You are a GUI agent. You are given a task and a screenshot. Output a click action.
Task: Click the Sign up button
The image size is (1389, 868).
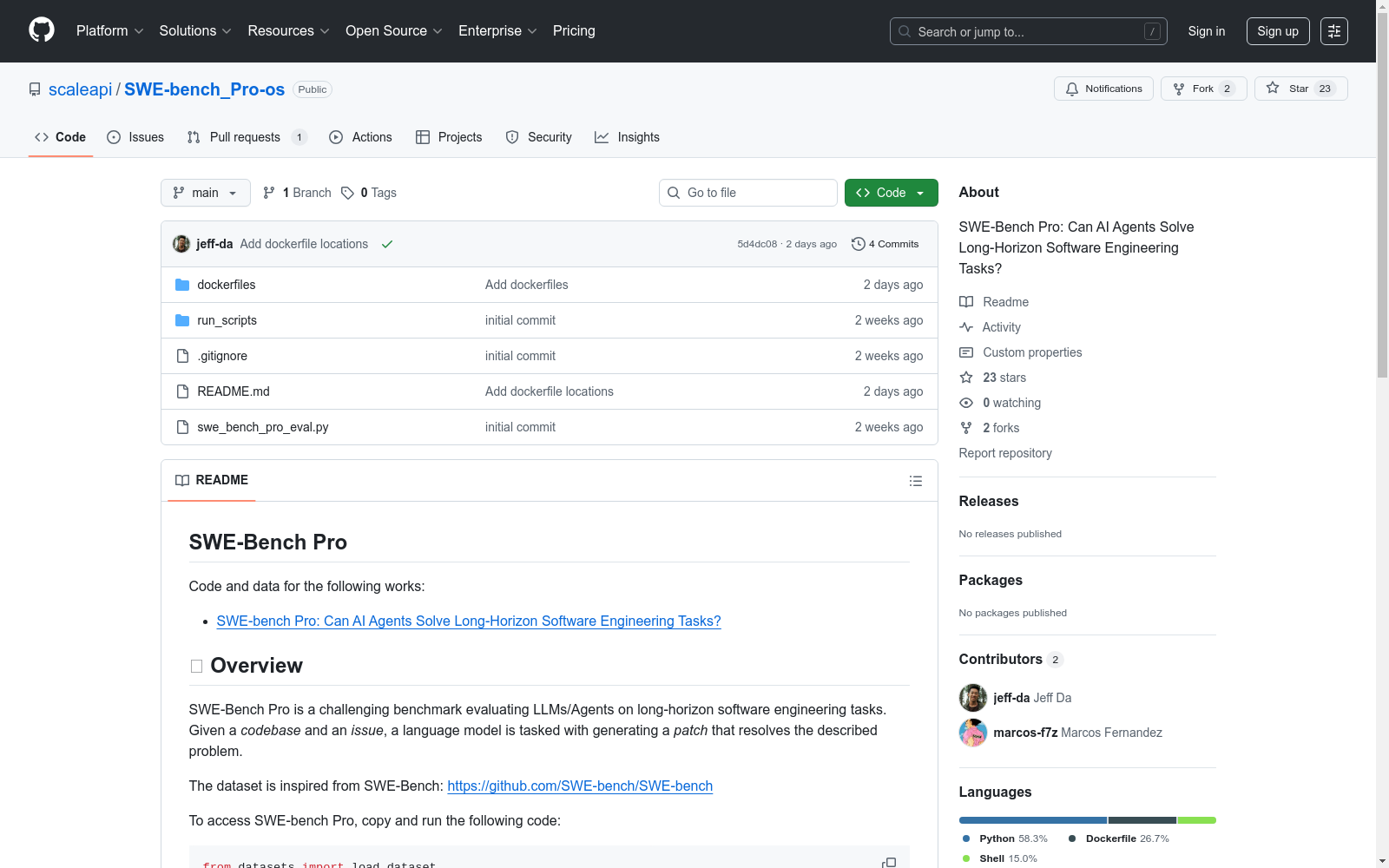(1278, 31)
